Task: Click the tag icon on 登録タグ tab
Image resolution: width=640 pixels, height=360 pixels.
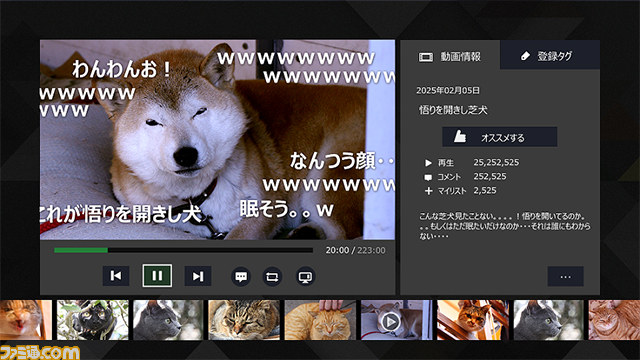Action: click(x=525, y=56)
